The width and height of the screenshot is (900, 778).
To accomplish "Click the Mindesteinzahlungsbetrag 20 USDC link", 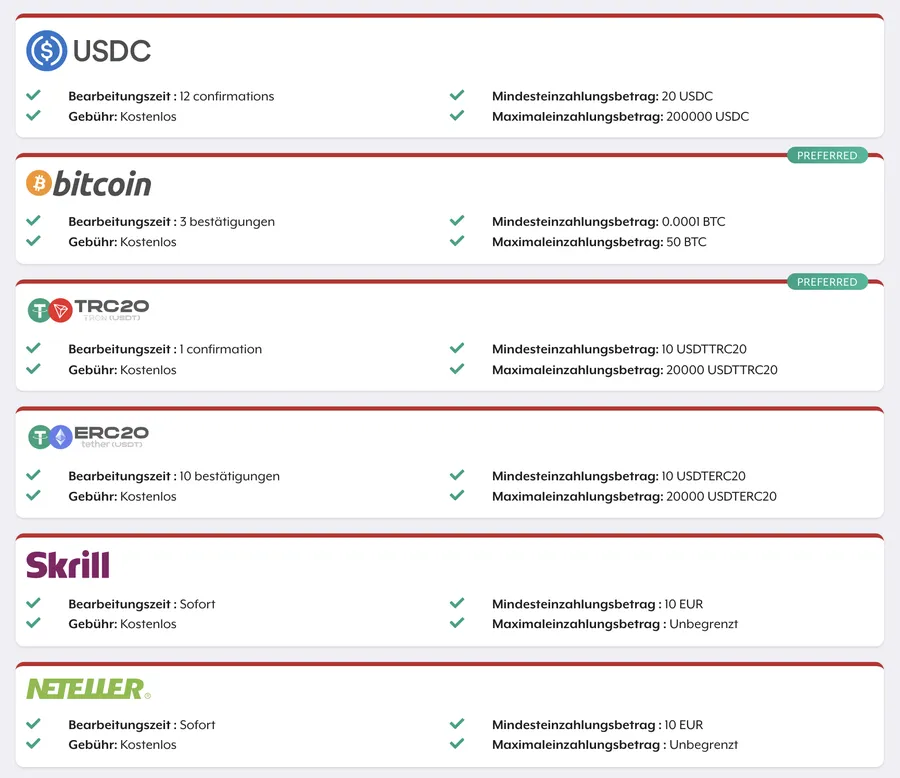I will click(601, 96).
